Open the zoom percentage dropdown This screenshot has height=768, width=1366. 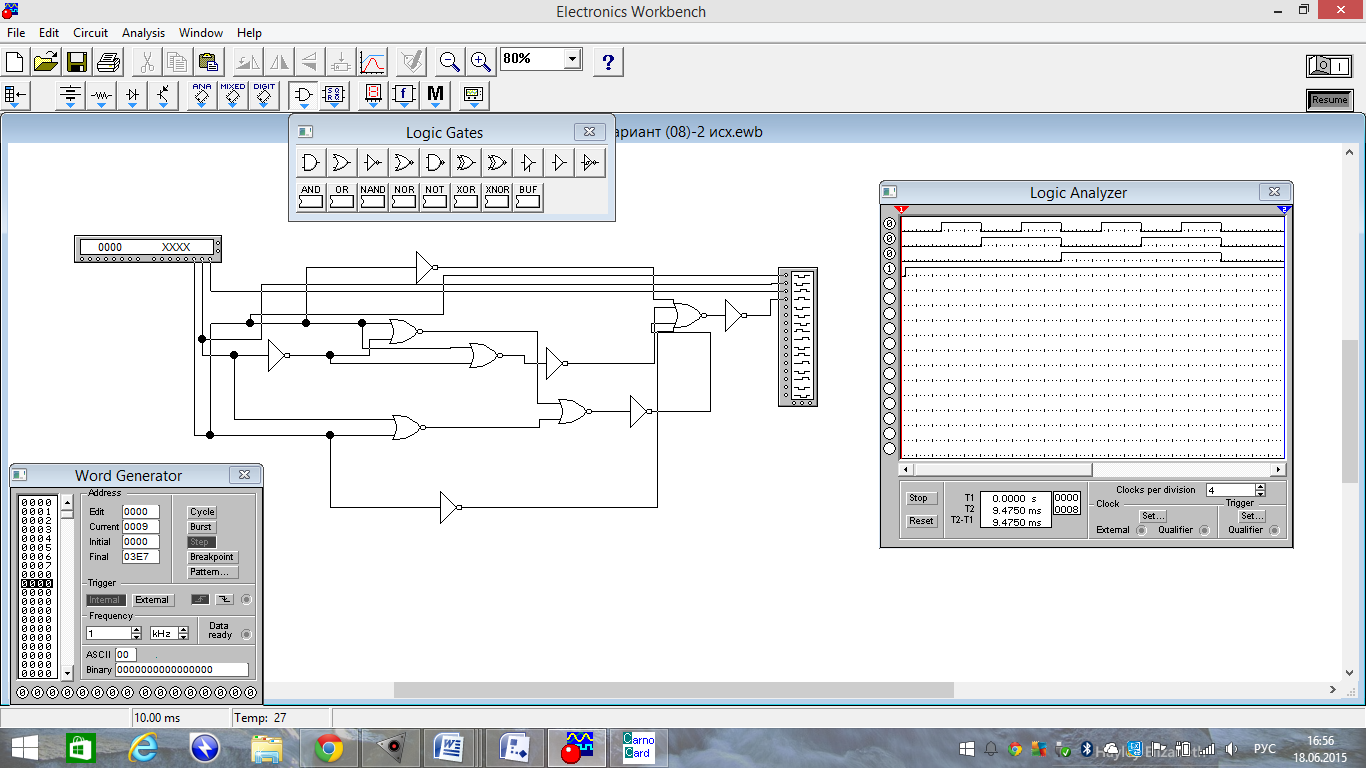[572, 59]
